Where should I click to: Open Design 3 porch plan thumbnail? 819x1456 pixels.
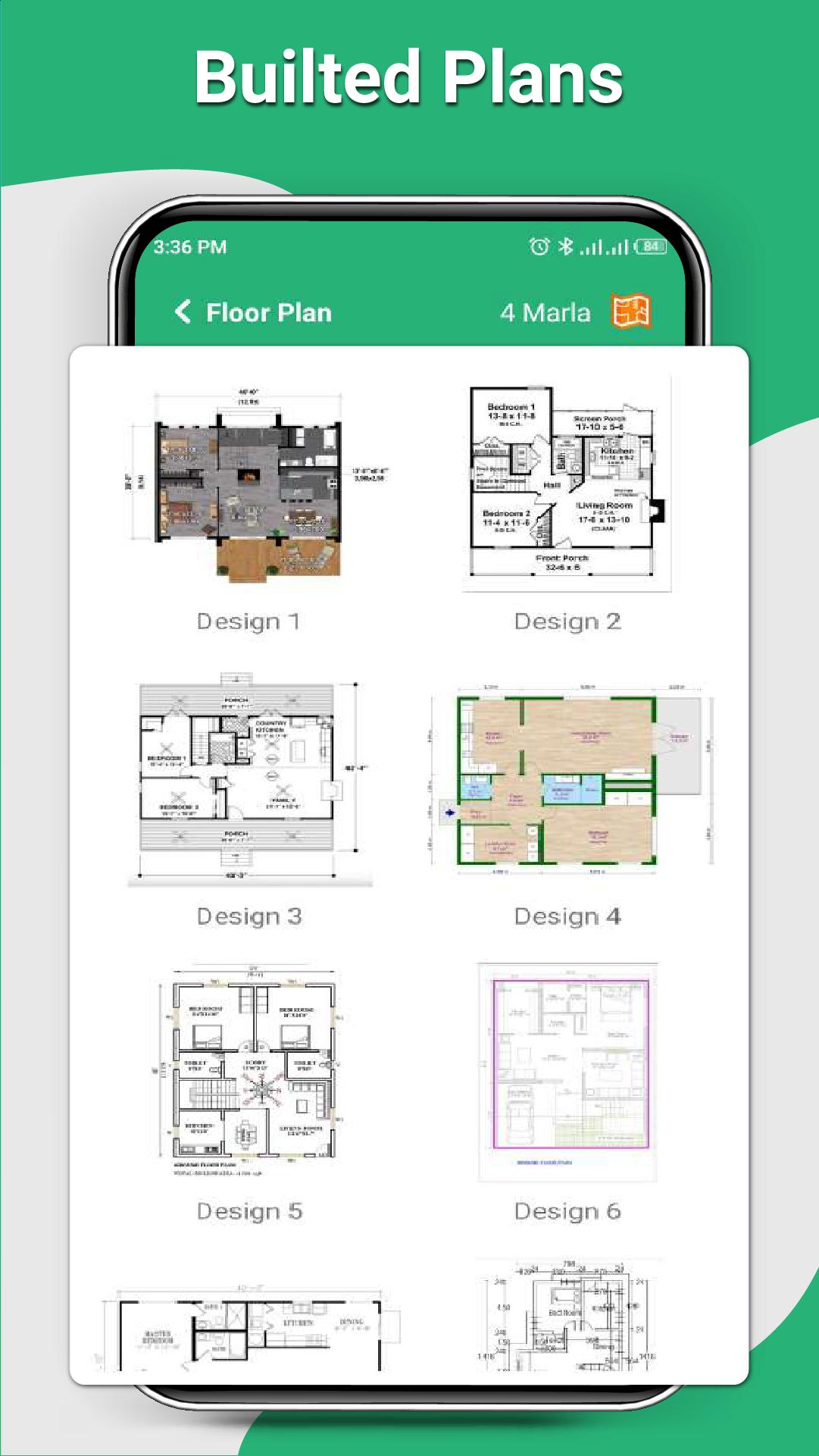pyautogui.click(x=249, y=779)
